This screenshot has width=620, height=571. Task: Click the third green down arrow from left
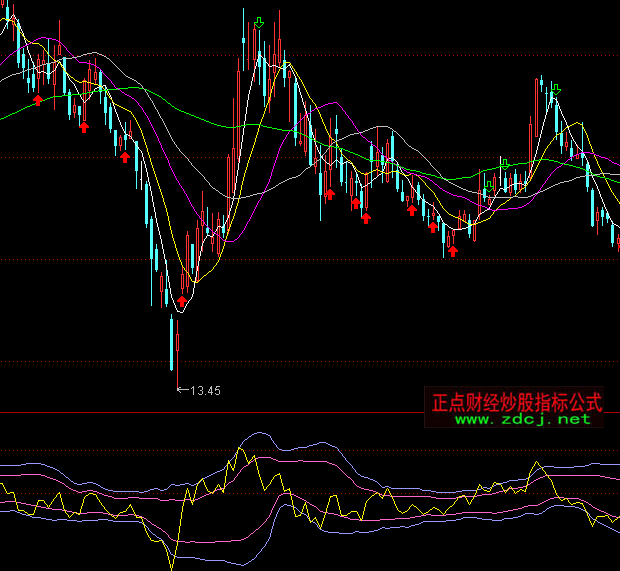[505, 163]
